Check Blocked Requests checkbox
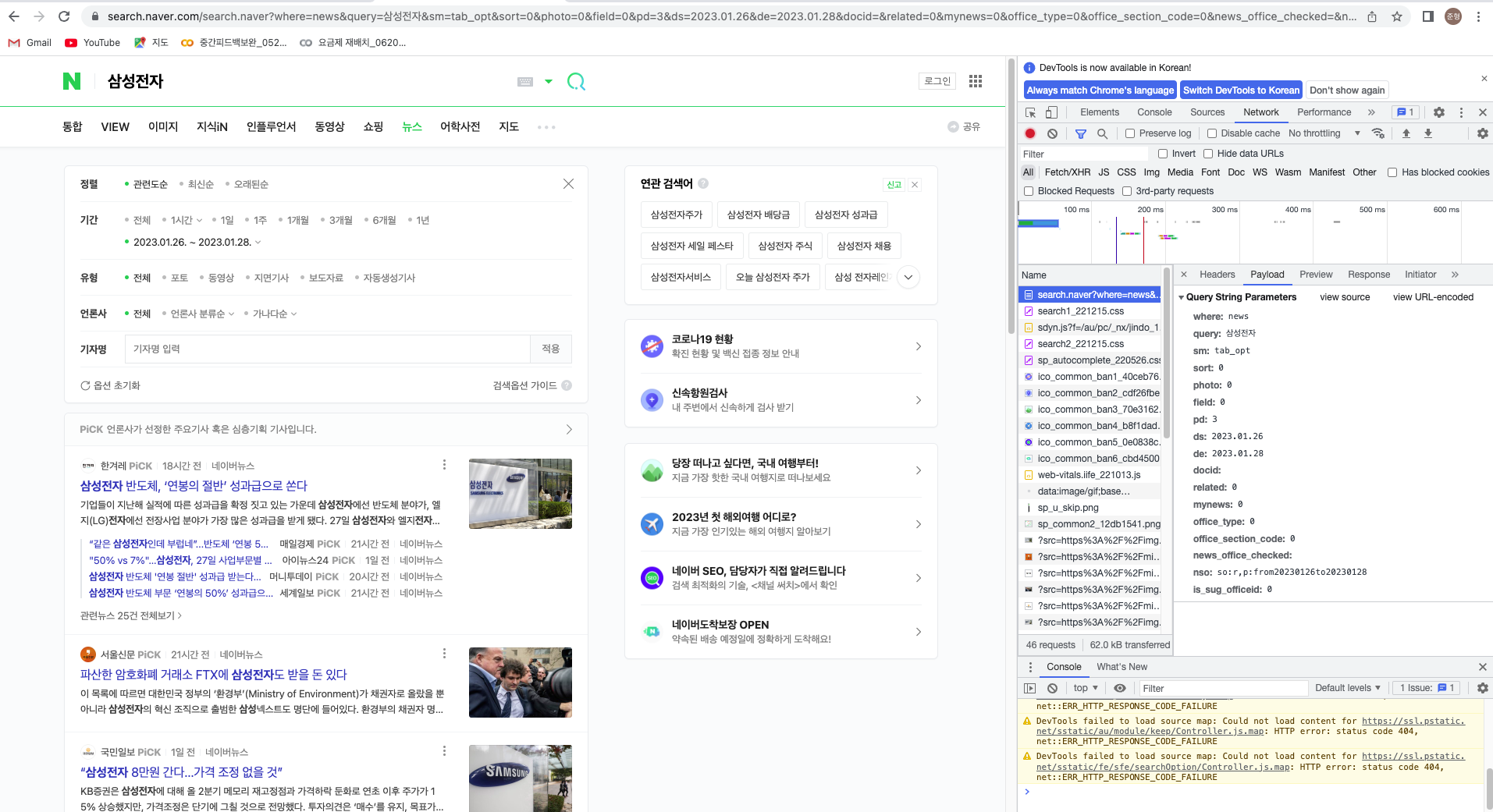This screenshot has width=1493, height=812. pyautogui.click(x=1029, y=191)
